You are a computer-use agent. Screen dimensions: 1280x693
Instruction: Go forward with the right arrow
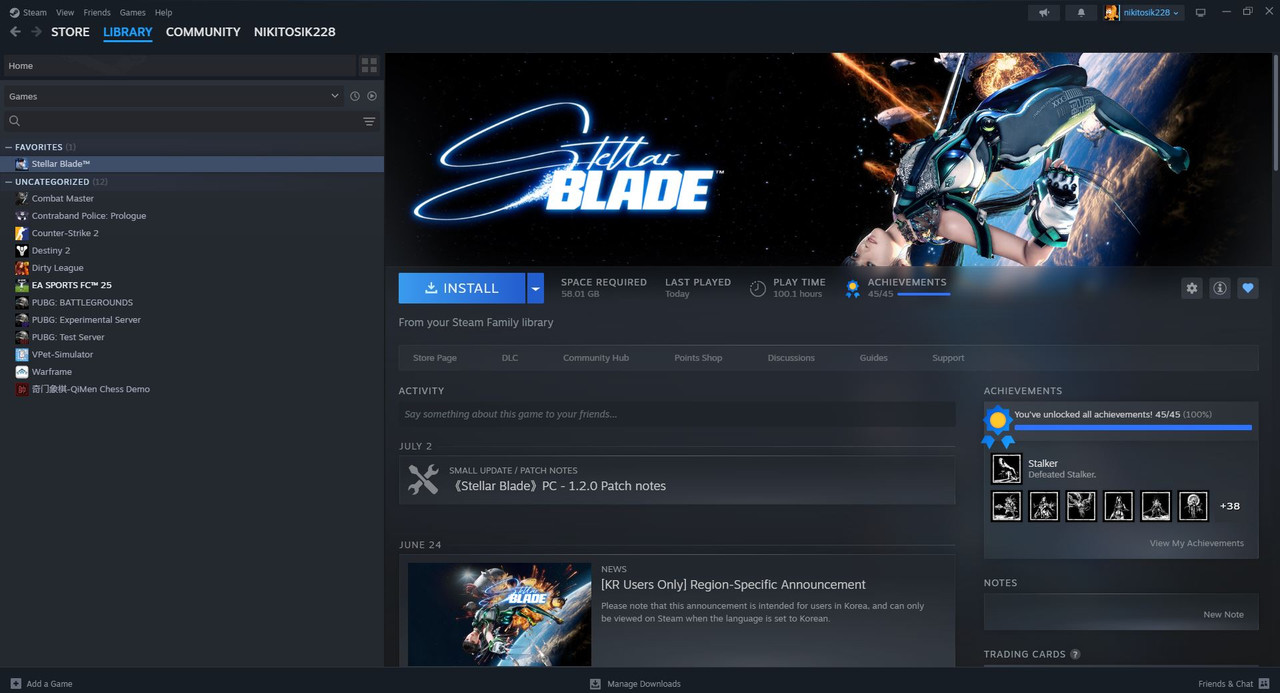pos(36,32)
